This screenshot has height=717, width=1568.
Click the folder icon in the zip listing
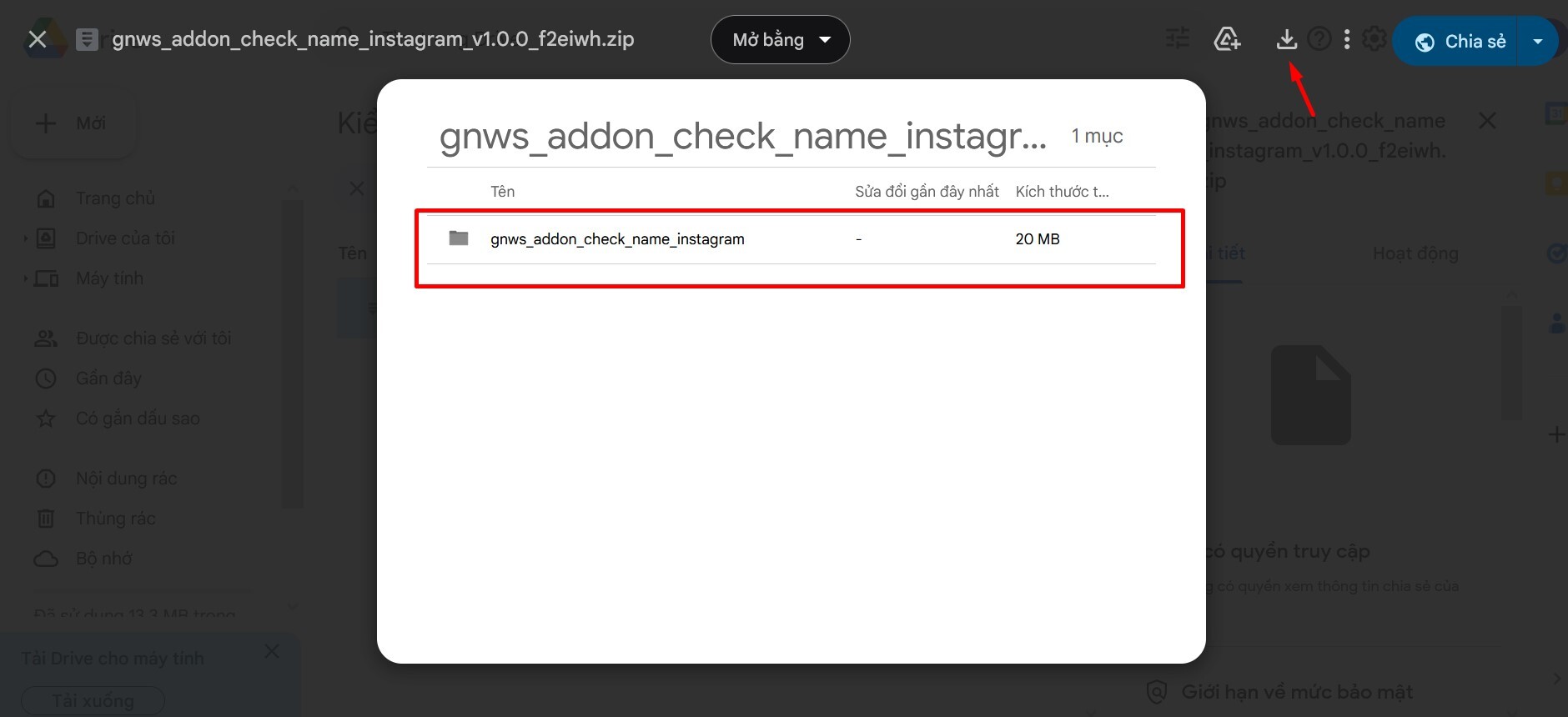(x=459, y=238)
